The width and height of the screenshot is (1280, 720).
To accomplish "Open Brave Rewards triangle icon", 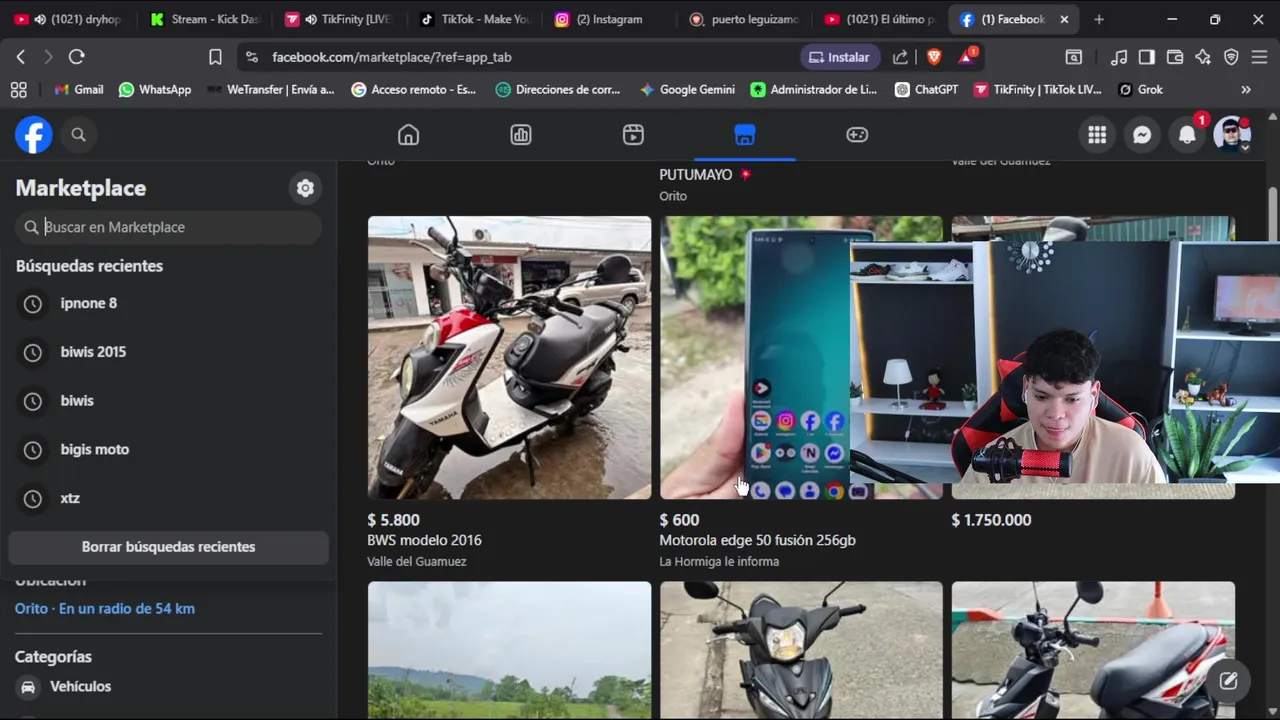I will click(967, 57).
